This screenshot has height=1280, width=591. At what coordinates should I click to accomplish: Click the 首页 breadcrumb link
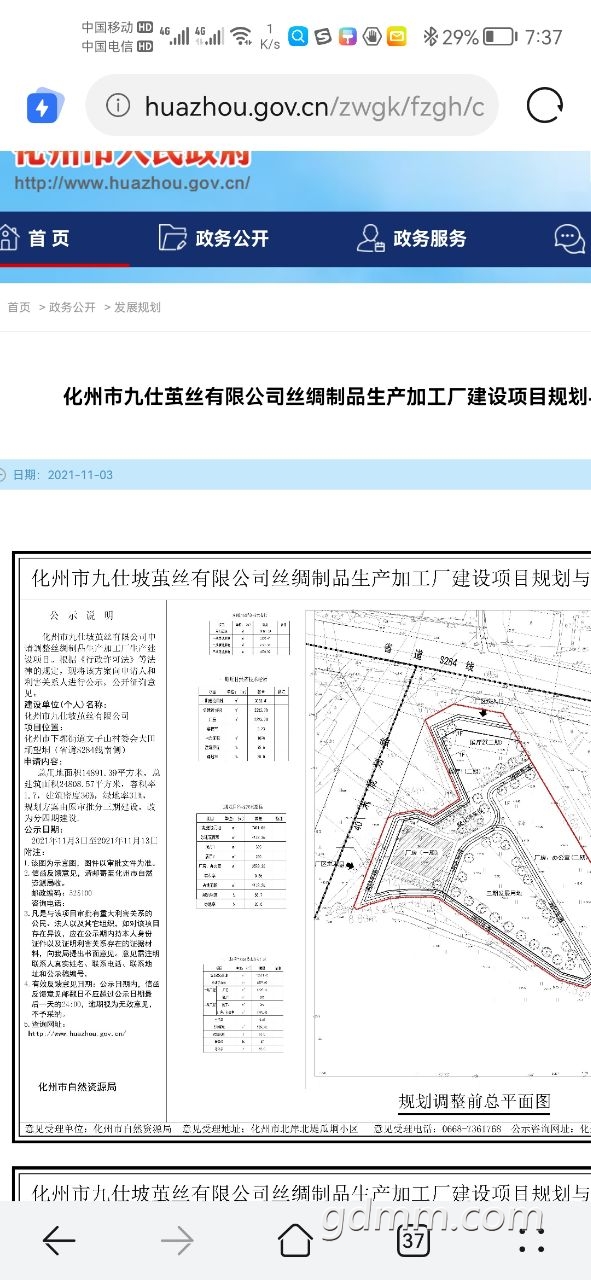[x=19, y=307]
